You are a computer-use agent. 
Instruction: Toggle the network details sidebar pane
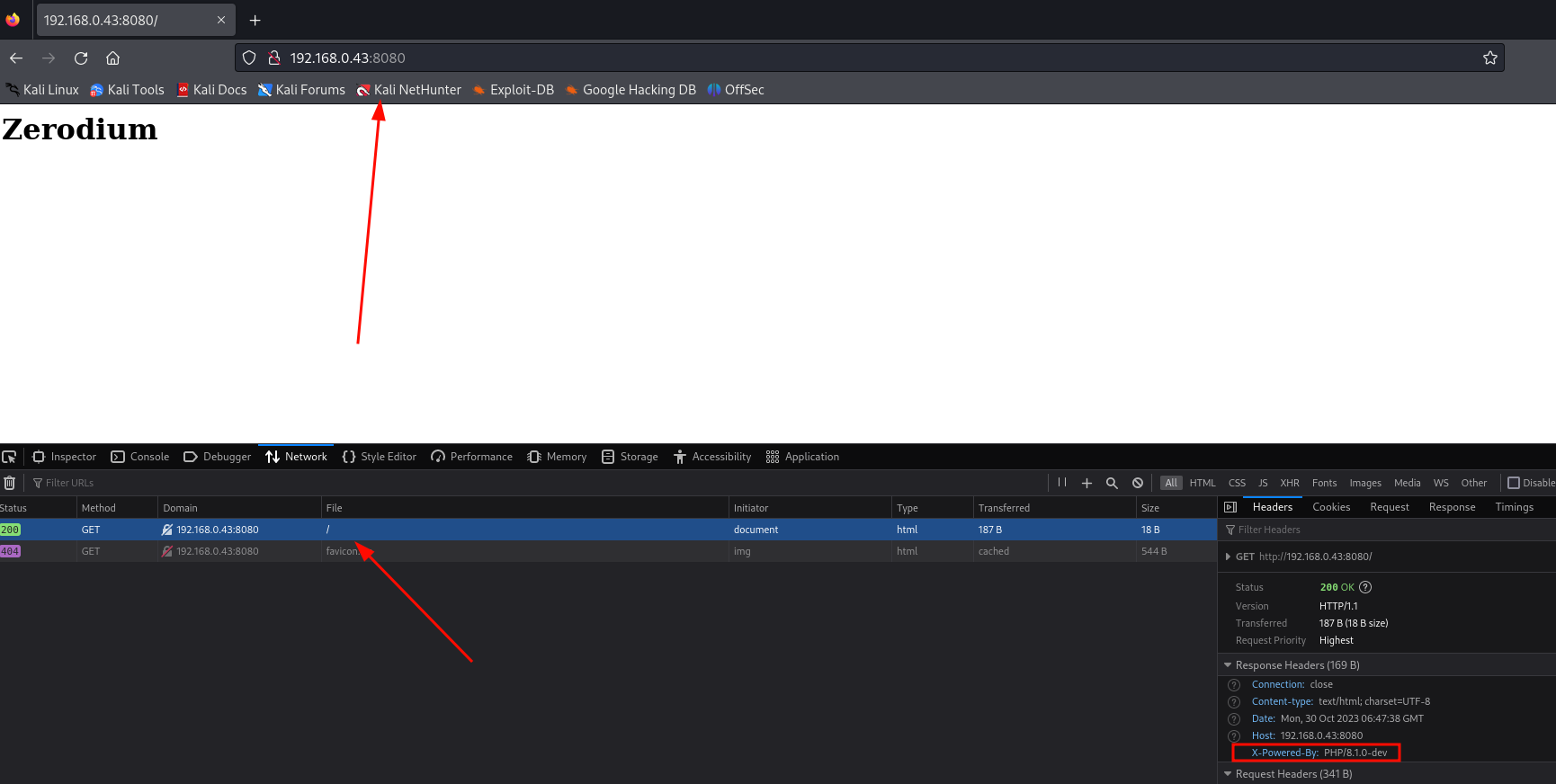[1230, 507]
